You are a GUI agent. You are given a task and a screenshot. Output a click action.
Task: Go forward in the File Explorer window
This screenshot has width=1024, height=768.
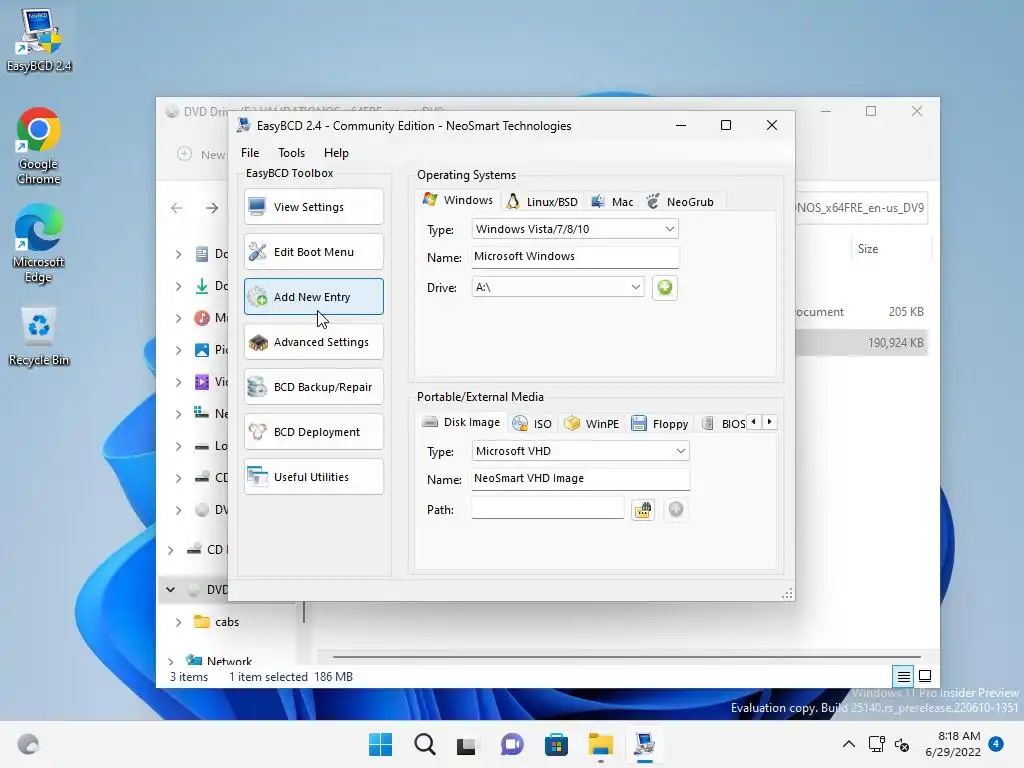212,208
